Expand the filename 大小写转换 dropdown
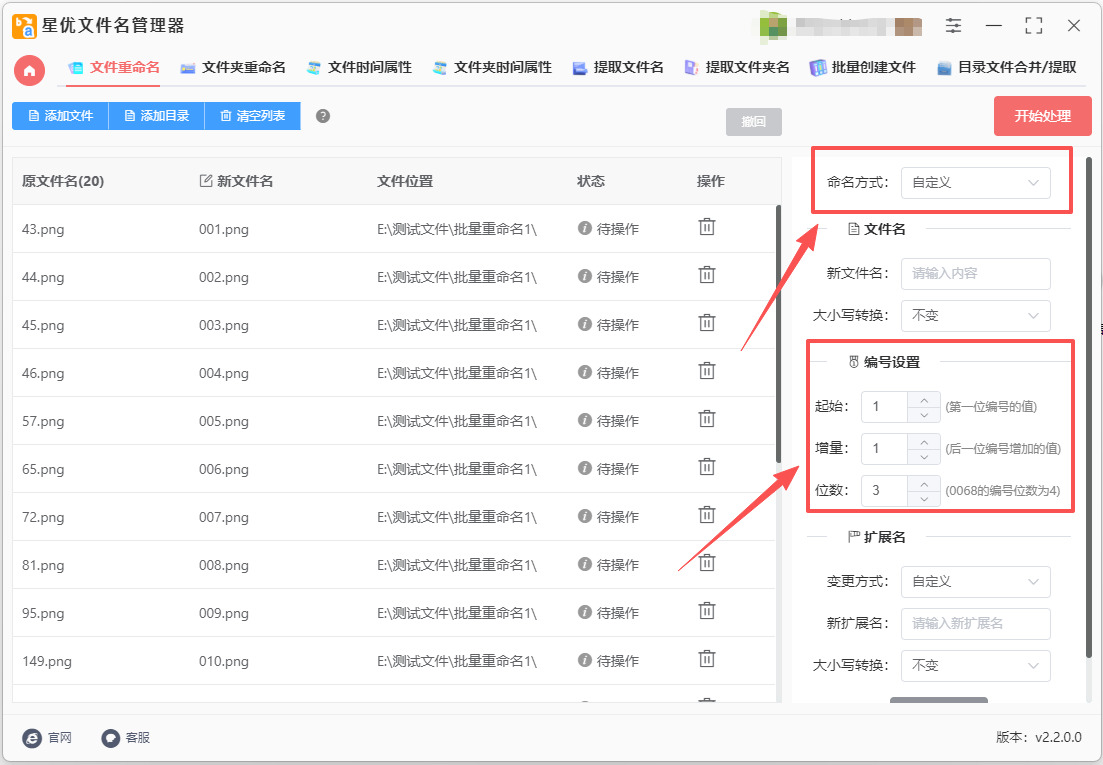This screenshot has width=1103, height=765. click(x=975, y=316)
